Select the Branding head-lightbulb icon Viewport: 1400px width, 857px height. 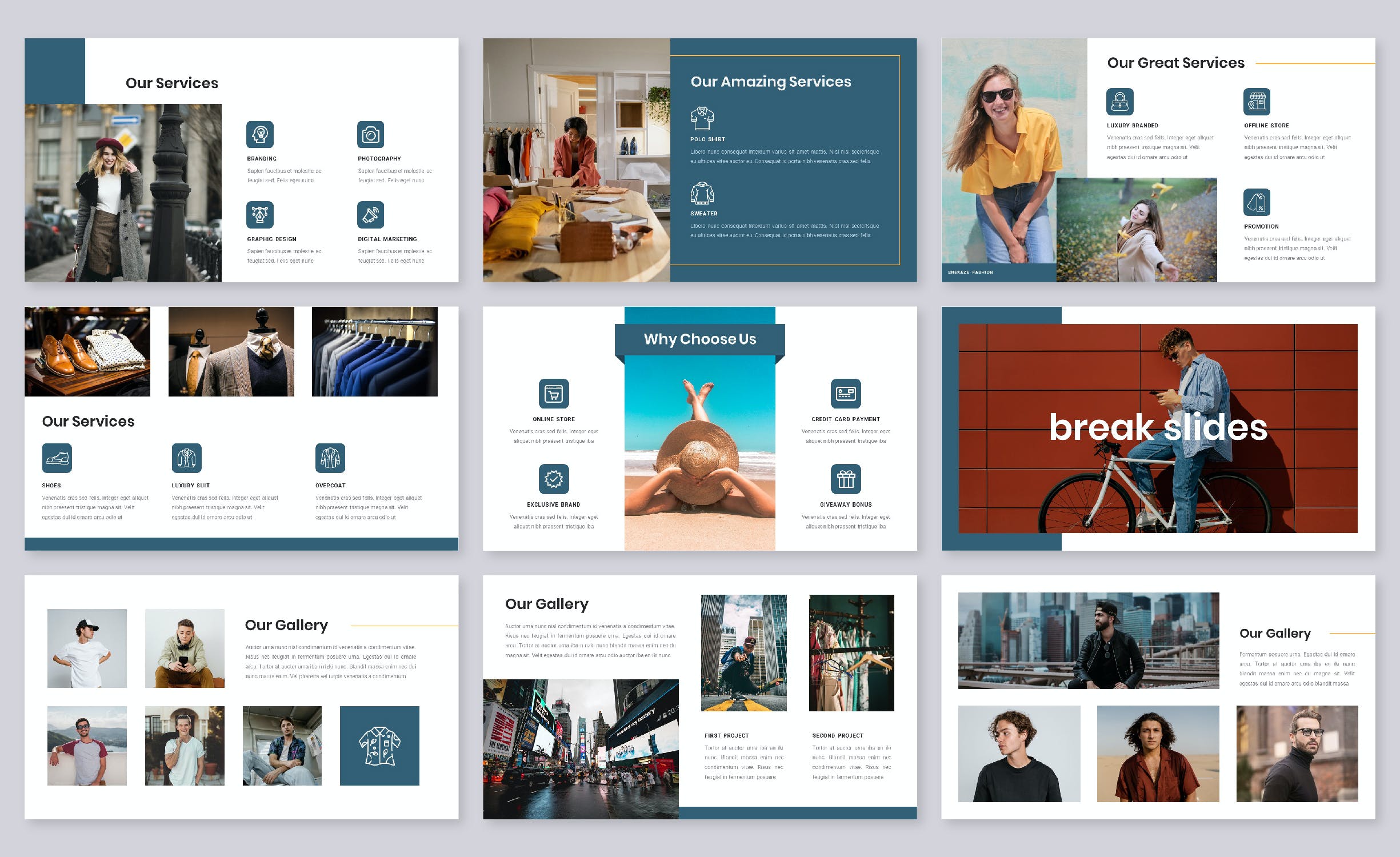tap(260, 135)
